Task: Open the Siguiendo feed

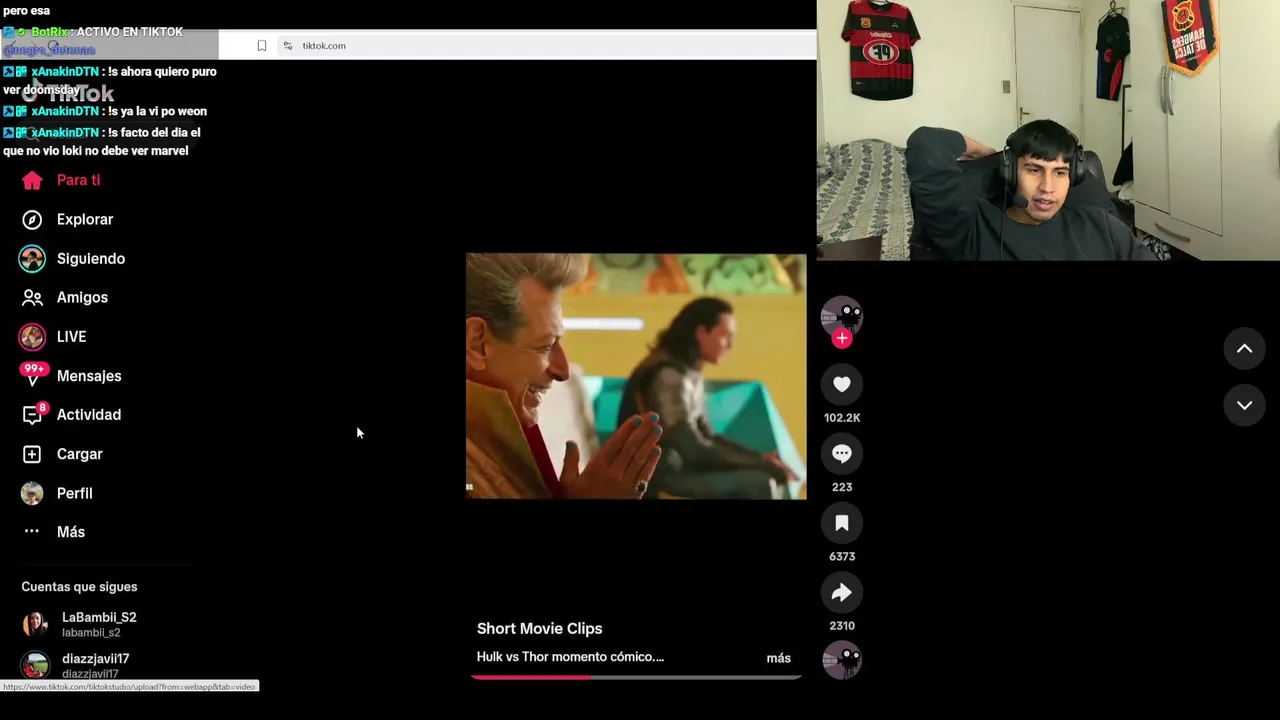Action: (x=72, y=258)
